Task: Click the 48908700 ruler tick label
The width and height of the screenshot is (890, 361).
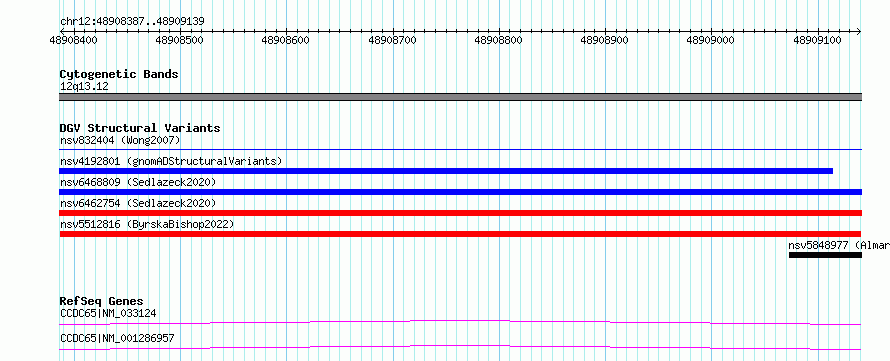Action: 393,40
